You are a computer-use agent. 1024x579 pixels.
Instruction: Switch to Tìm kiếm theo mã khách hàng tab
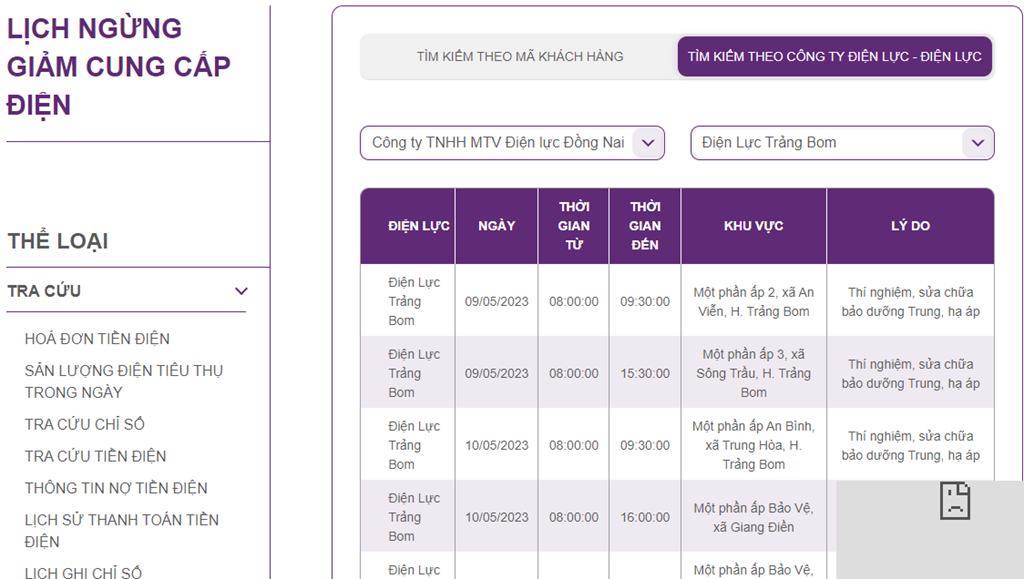click(x=519, y=57)
